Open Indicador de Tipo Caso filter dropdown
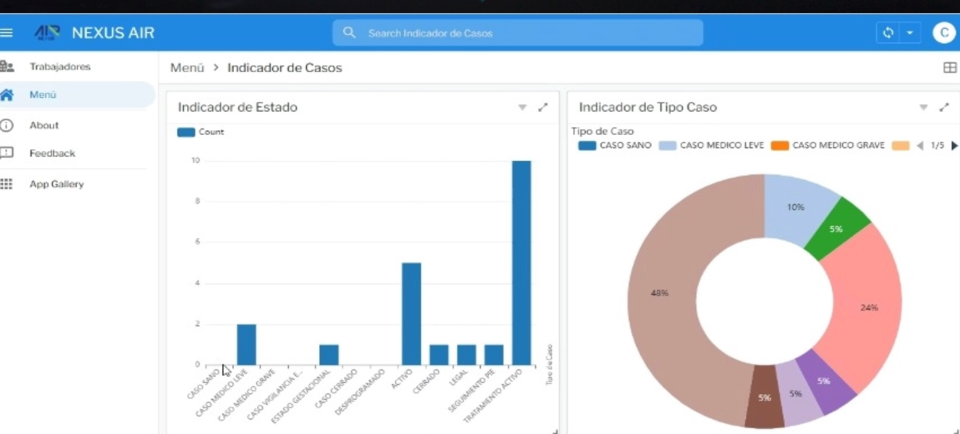The width and height of the screenshot is (960, 434). 923,107
